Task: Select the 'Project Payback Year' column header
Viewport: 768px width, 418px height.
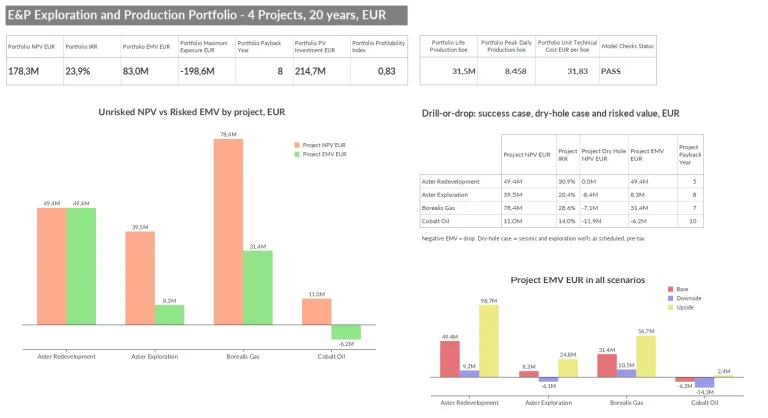Action: (690, 155)
